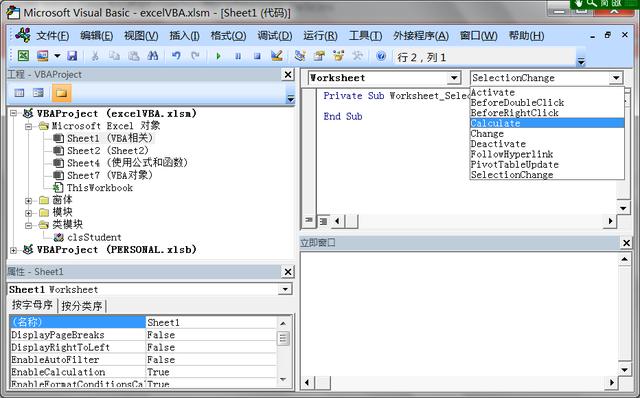Select Activate event from list
The height and width of the screenshot is (398, 640).
(x=547, y=92)
